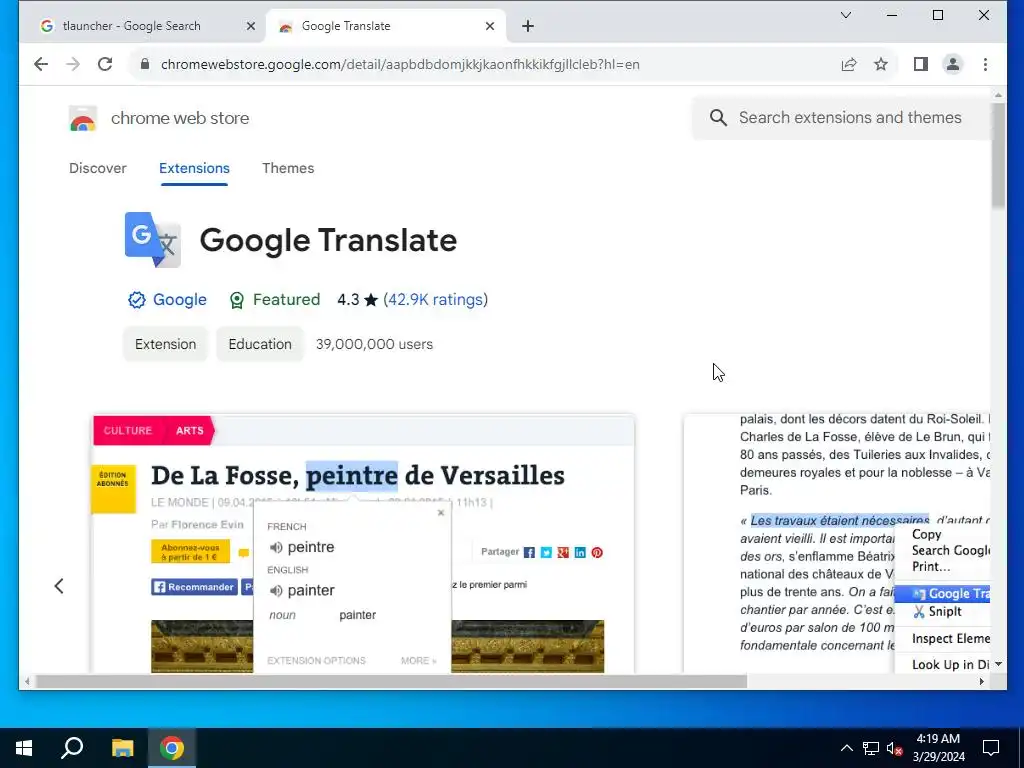Open Chrome three-dot menu
Image resolution: width=1024 pixels, height=768 pixels.
[985, 64]
